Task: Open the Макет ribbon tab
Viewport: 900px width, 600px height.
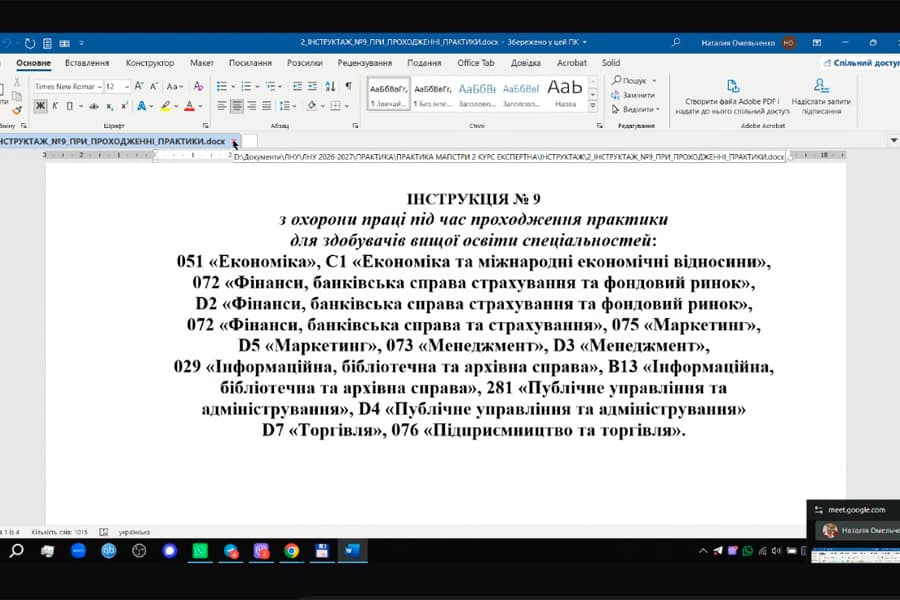Action: [201, 63]
